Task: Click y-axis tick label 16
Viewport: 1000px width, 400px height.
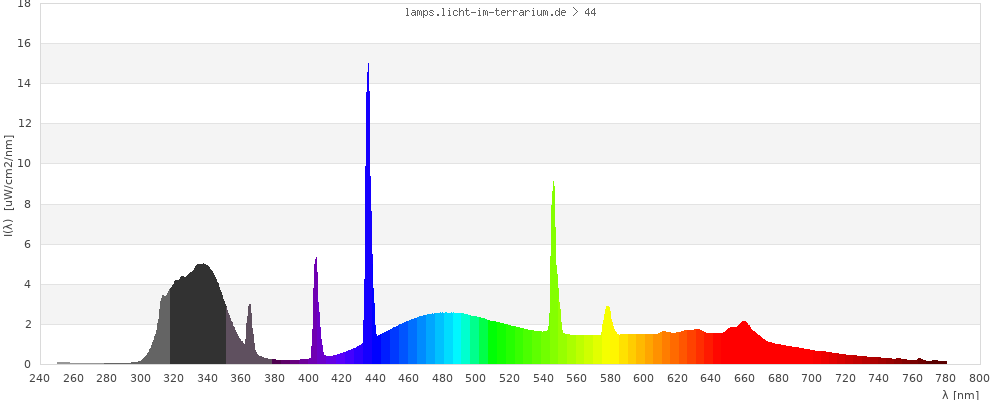Action: click(x=25, y=43)
